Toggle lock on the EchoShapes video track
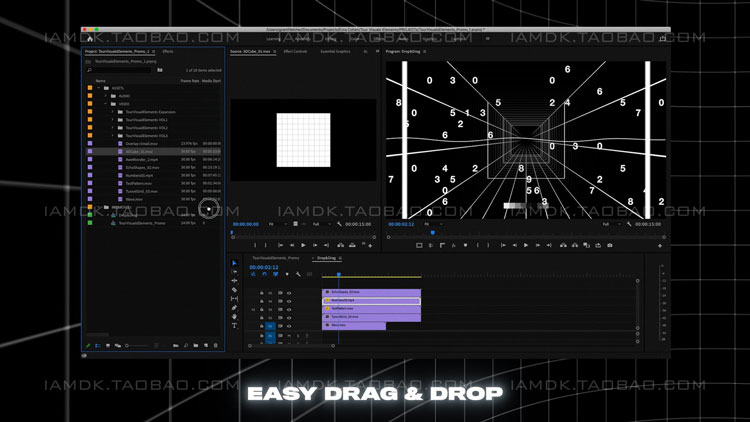Image resolution: width=750 pixels, height=422 pixels. pyautogui.click(x=262, y=293)
